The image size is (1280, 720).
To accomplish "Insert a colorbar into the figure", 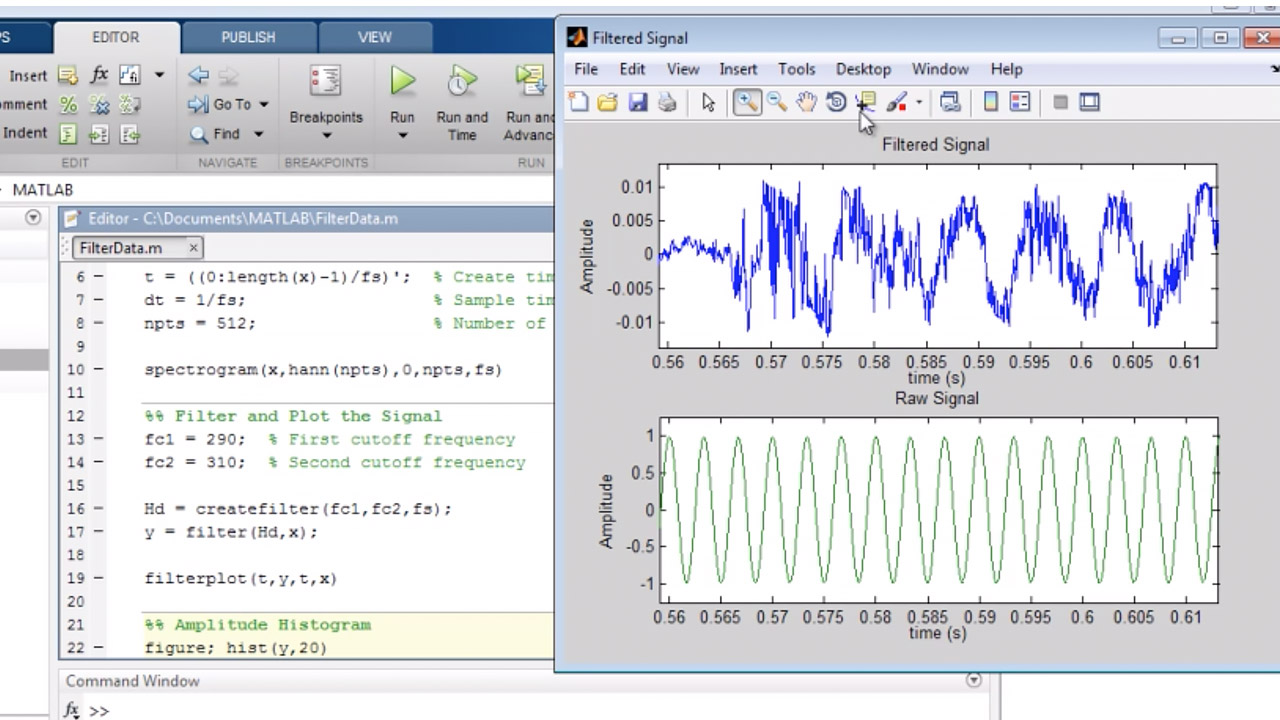I will pyautogui.click(x=989, y=101).
